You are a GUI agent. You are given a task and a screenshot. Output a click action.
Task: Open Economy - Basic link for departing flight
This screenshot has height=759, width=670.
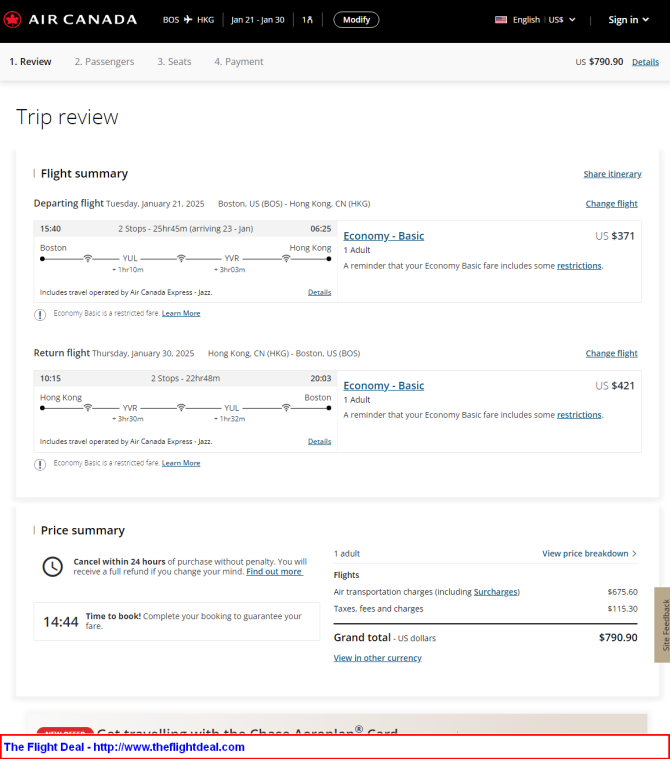pyautogui.click(x=383, y=236)
